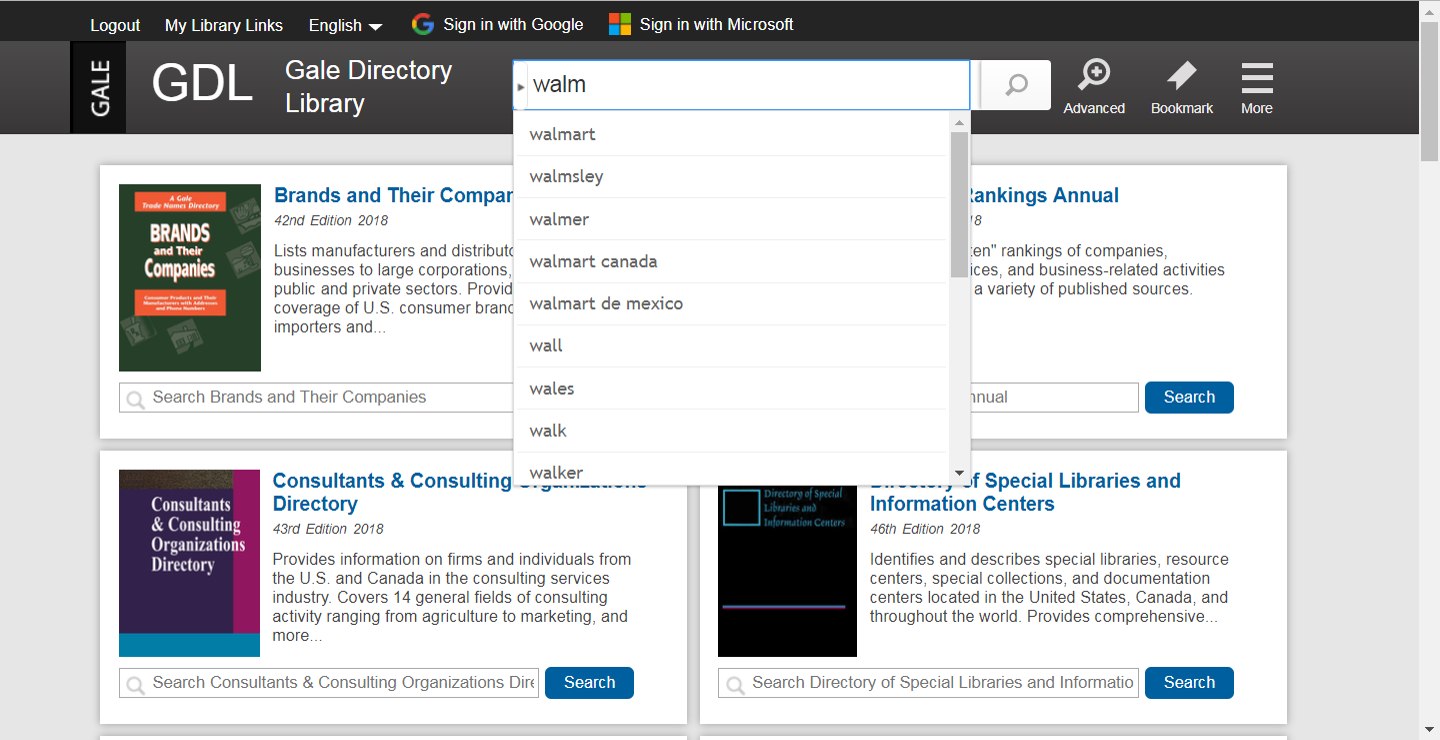Click the 43rd Edition 2018 text
This screenshot has width=1440, height=740.
pyautogui.click(x=328, y=529)
